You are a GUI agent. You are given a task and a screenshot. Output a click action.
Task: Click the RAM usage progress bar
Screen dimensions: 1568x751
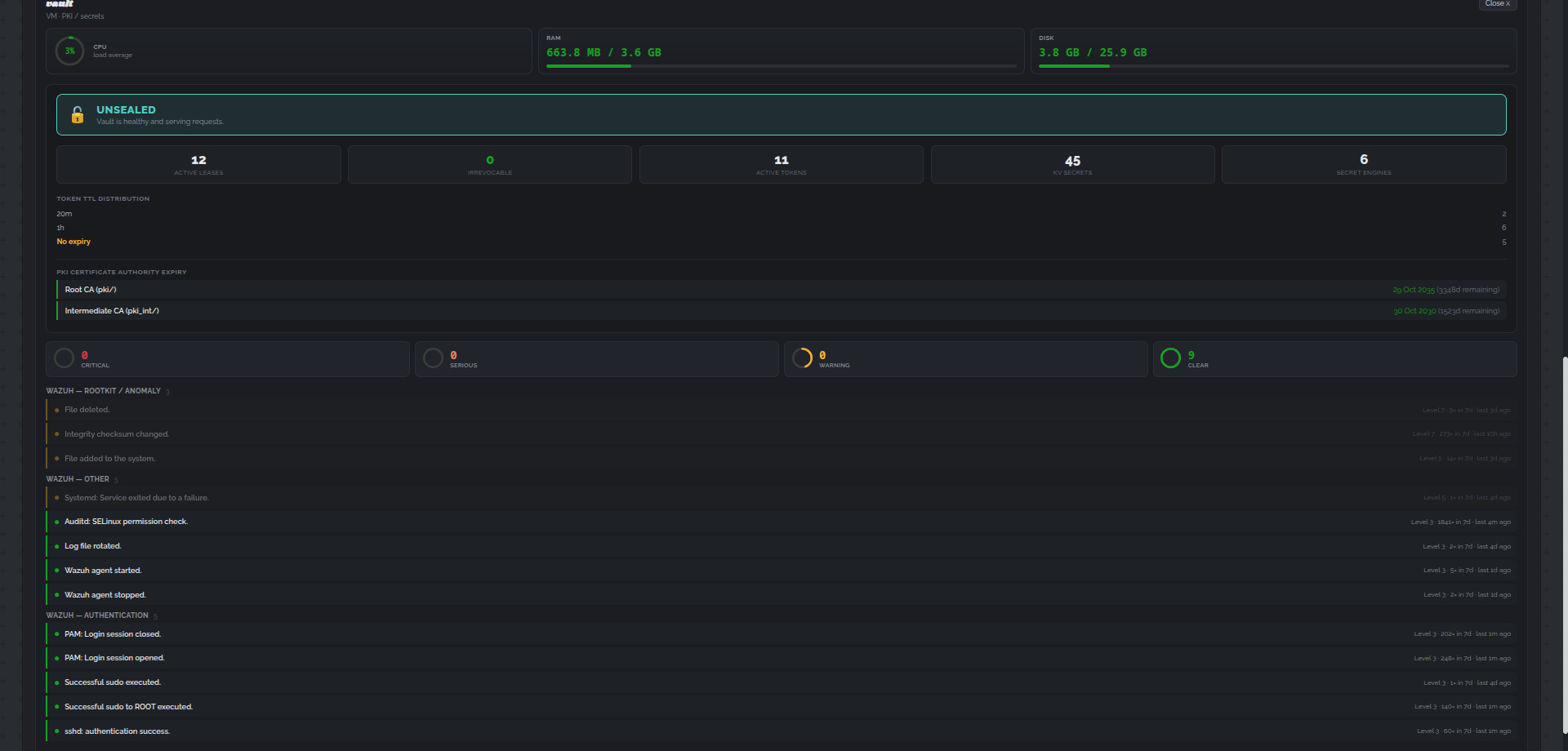[x=782, y=66]
